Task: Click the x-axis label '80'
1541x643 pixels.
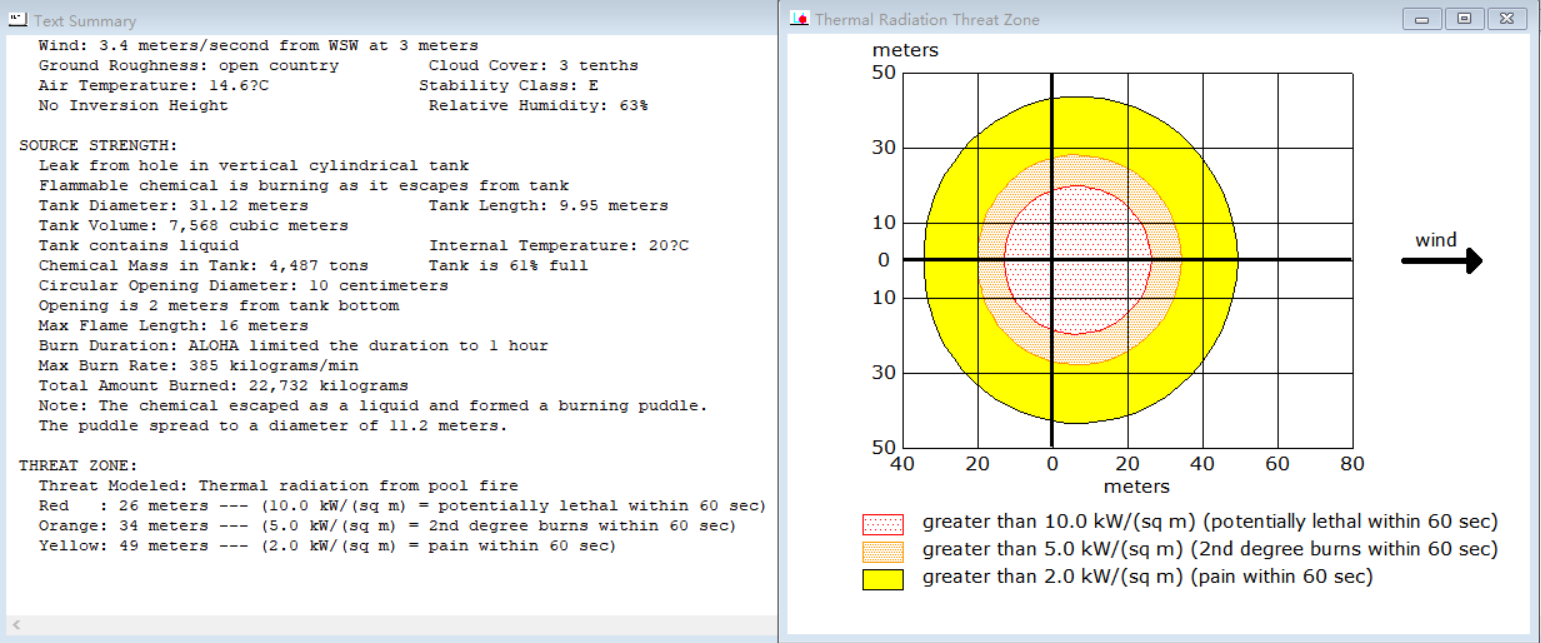Action: pos(1352,464)
